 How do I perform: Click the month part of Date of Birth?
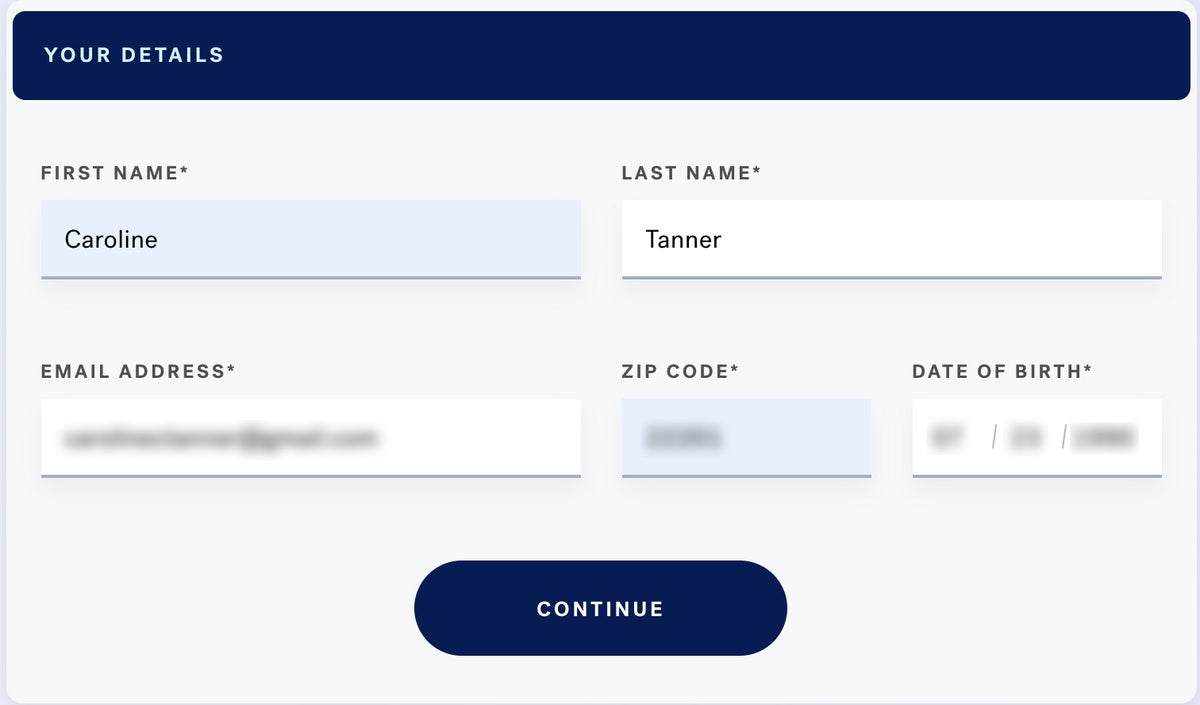click(946, 437)
